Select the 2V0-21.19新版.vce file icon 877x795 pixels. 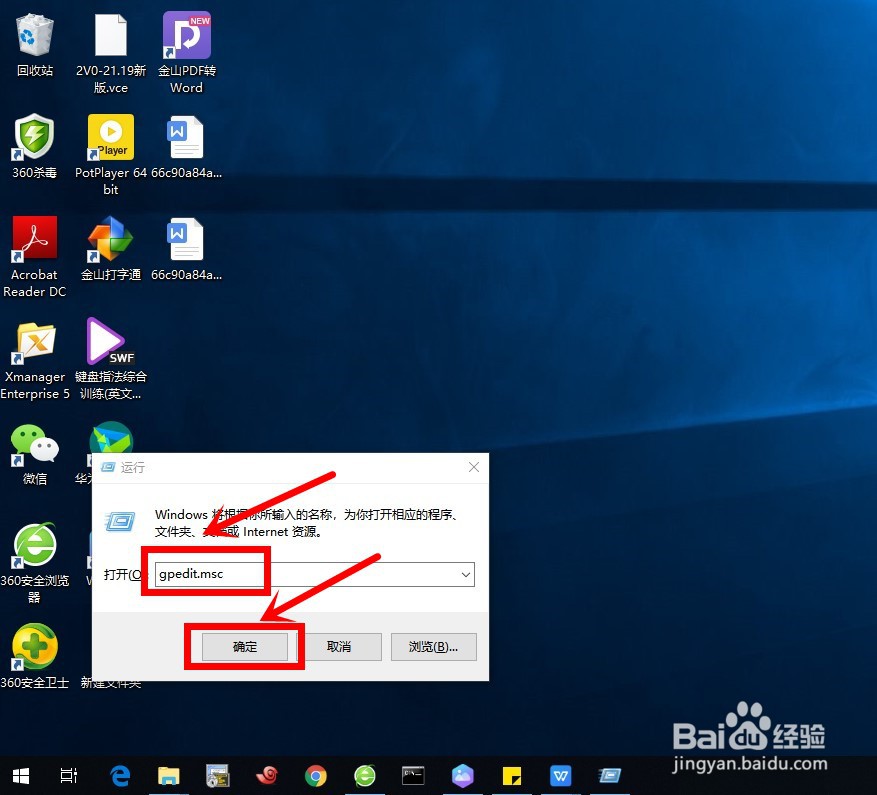(111, 53)
